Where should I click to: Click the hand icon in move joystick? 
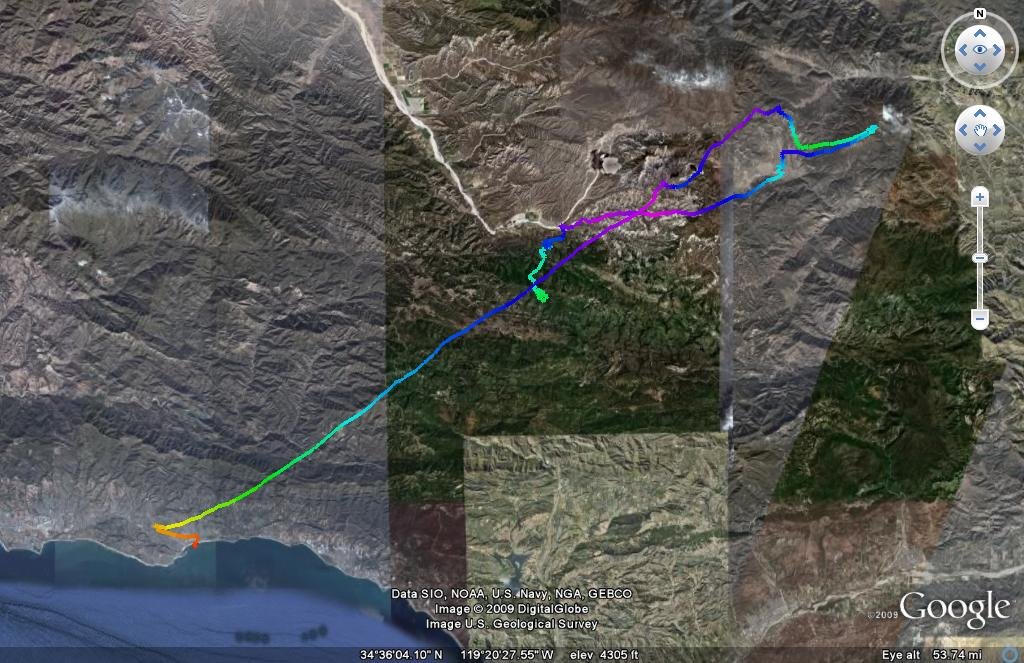click(980, 131)
